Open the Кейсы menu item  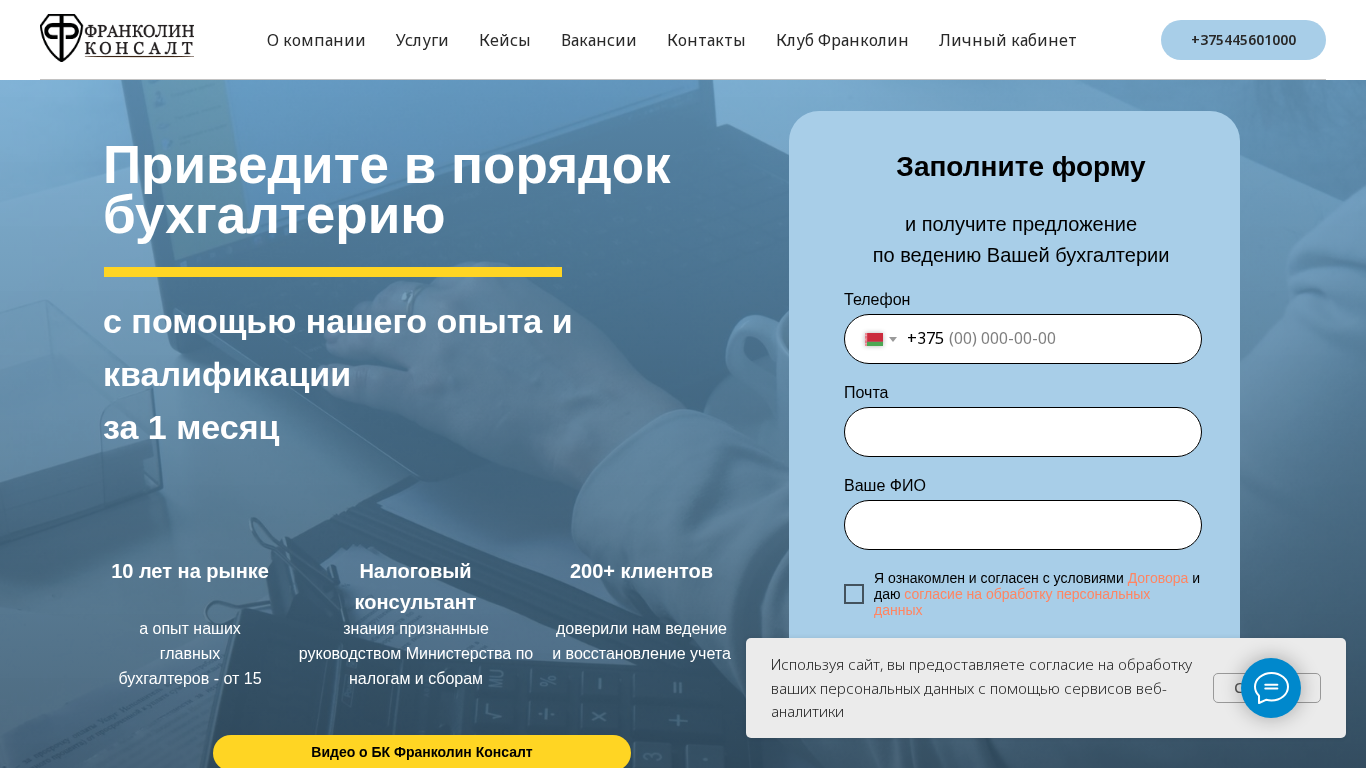pyautogui.click(x=505, y=40)
